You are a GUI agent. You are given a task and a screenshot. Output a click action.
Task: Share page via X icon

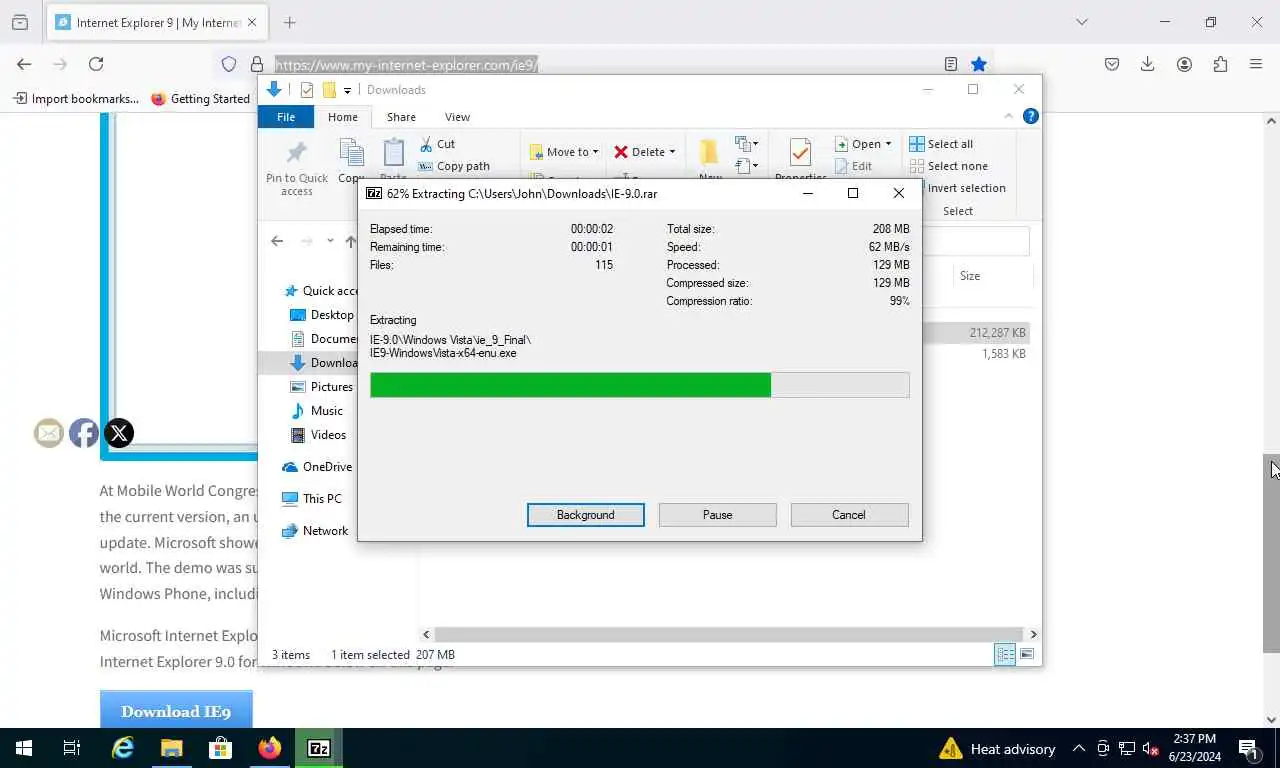[x=119, y=433]
